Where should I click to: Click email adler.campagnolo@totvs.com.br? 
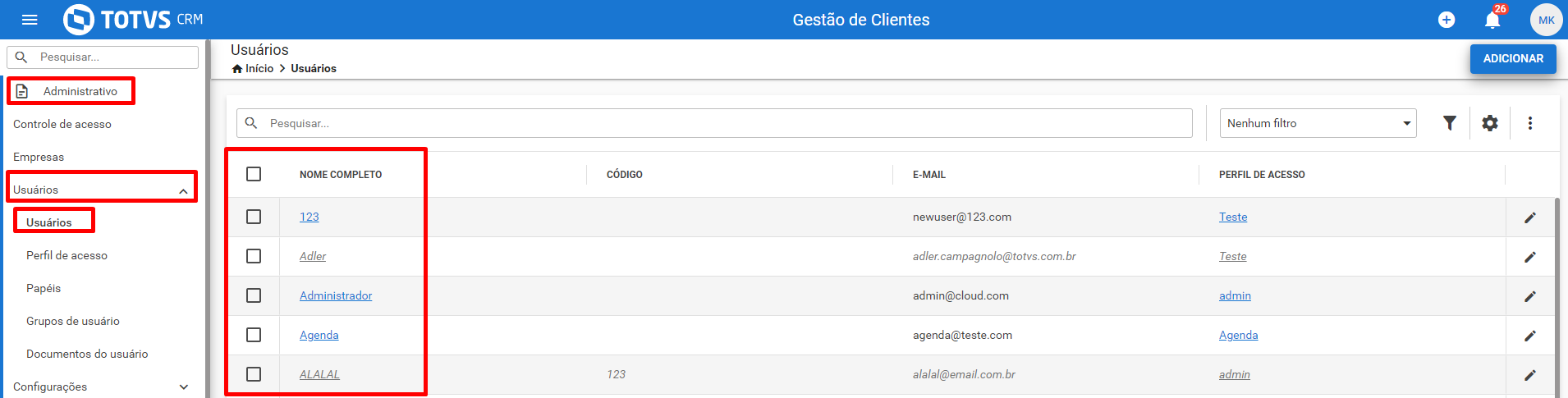(994, 256)
